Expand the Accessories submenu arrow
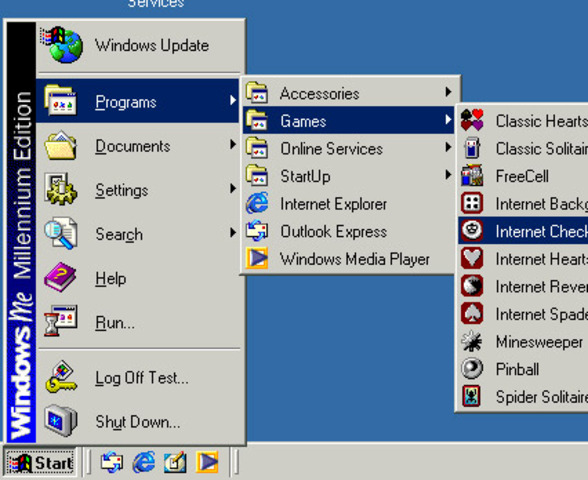Screen dimensions: 588x480 click(448, 92)
